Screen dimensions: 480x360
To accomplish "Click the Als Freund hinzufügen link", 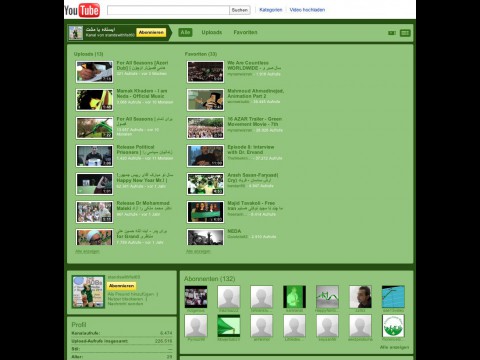I will pyautogui.click(x=131, y=294).
